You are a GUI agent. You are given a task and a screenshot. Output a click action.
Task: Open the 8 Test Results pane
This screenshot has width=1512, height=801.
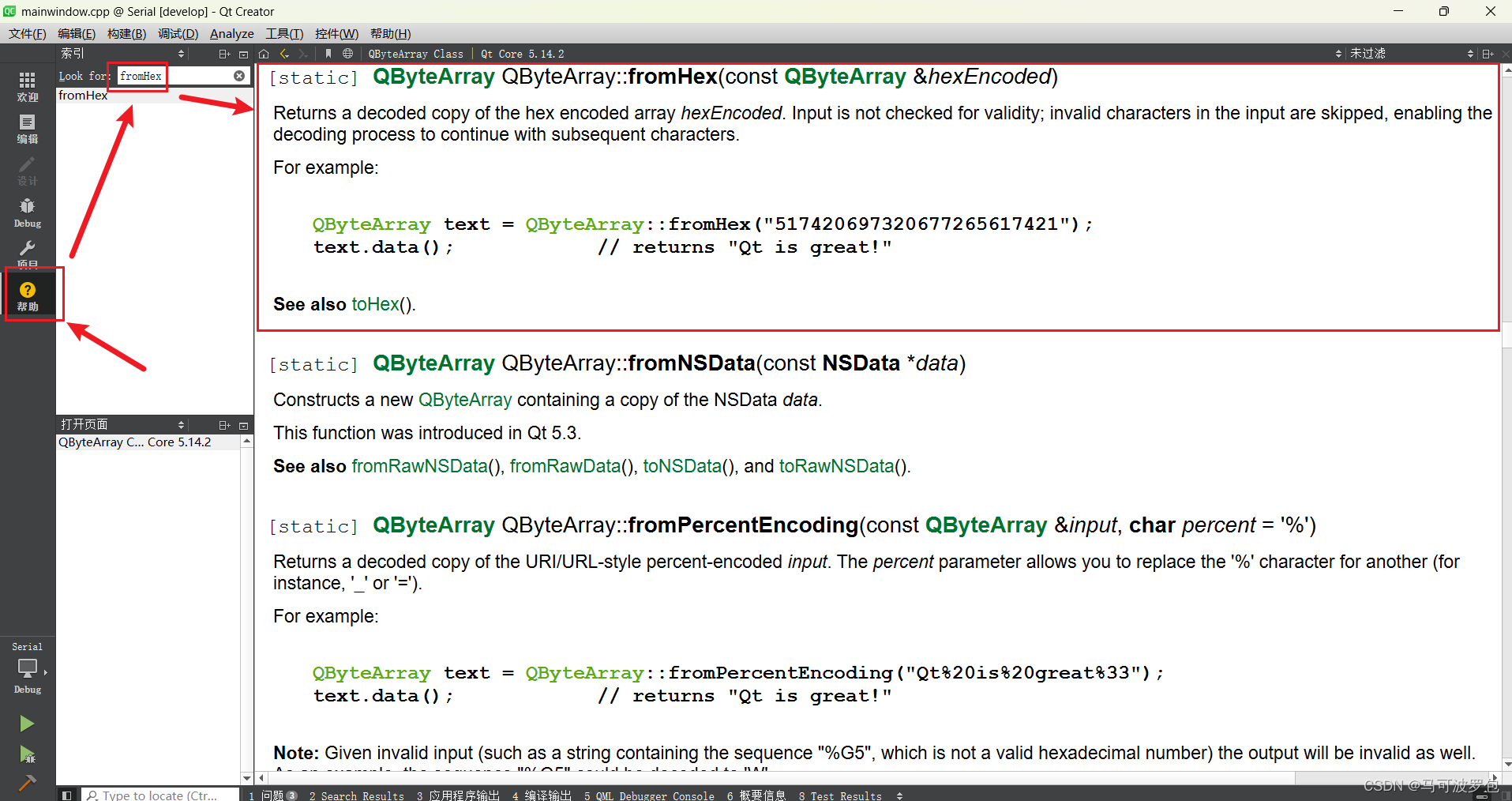coord(840,795)
